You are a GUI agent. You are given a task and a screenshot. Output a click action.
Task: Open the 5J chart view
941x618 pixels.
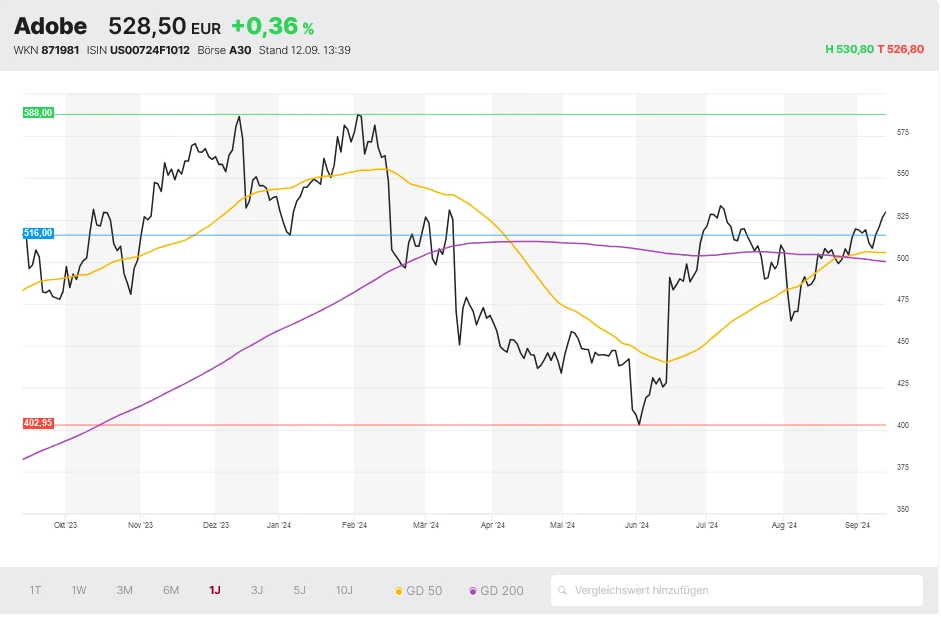tap(299, 590)
